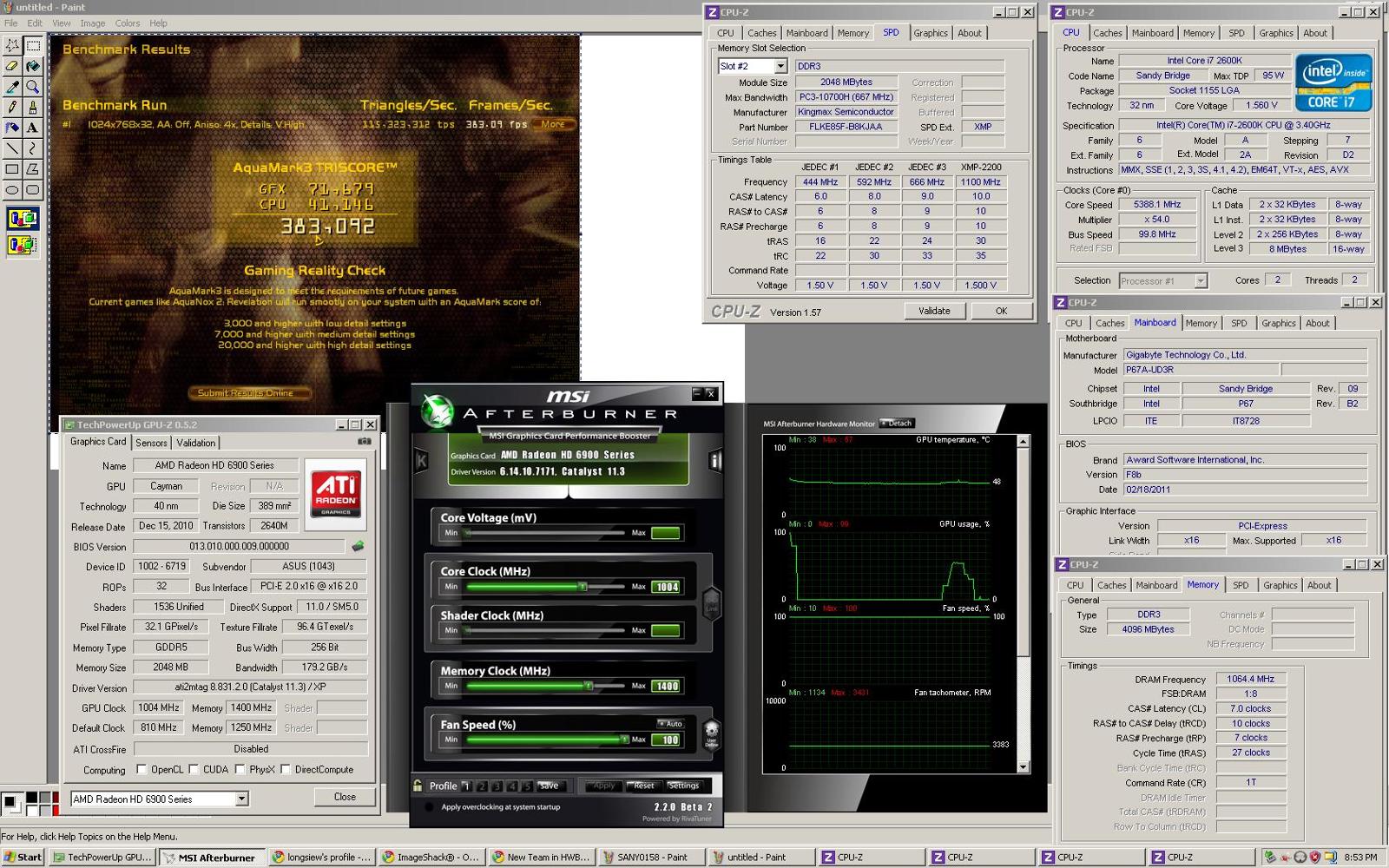
Task: Click the Link clocks icon in Afterburner
Action: pyautogui.click(x=712, y=603)
